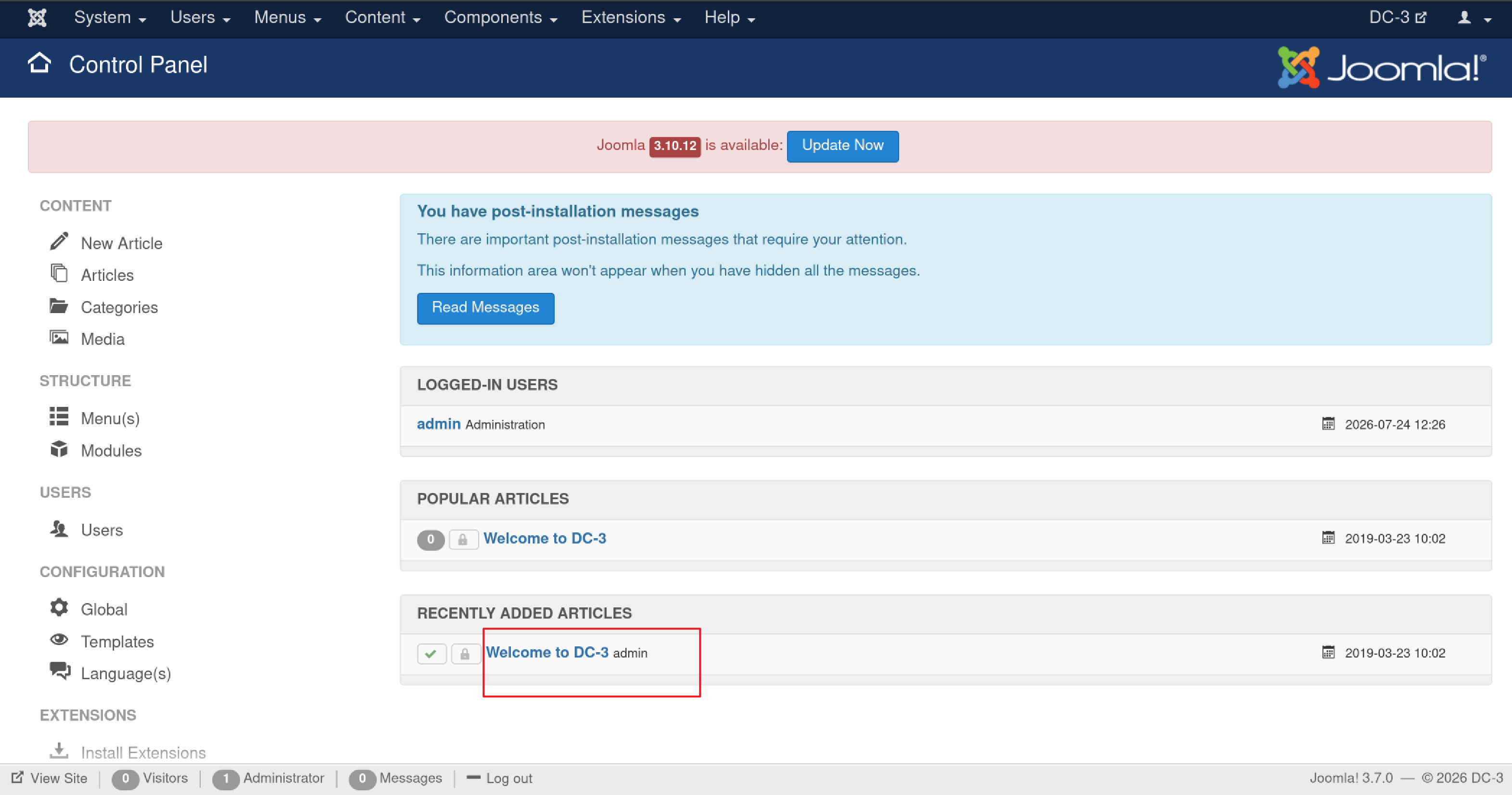
Task: Toggle published checkmark for recently added article
Action: pyautogui.click(x=432, y=654)
